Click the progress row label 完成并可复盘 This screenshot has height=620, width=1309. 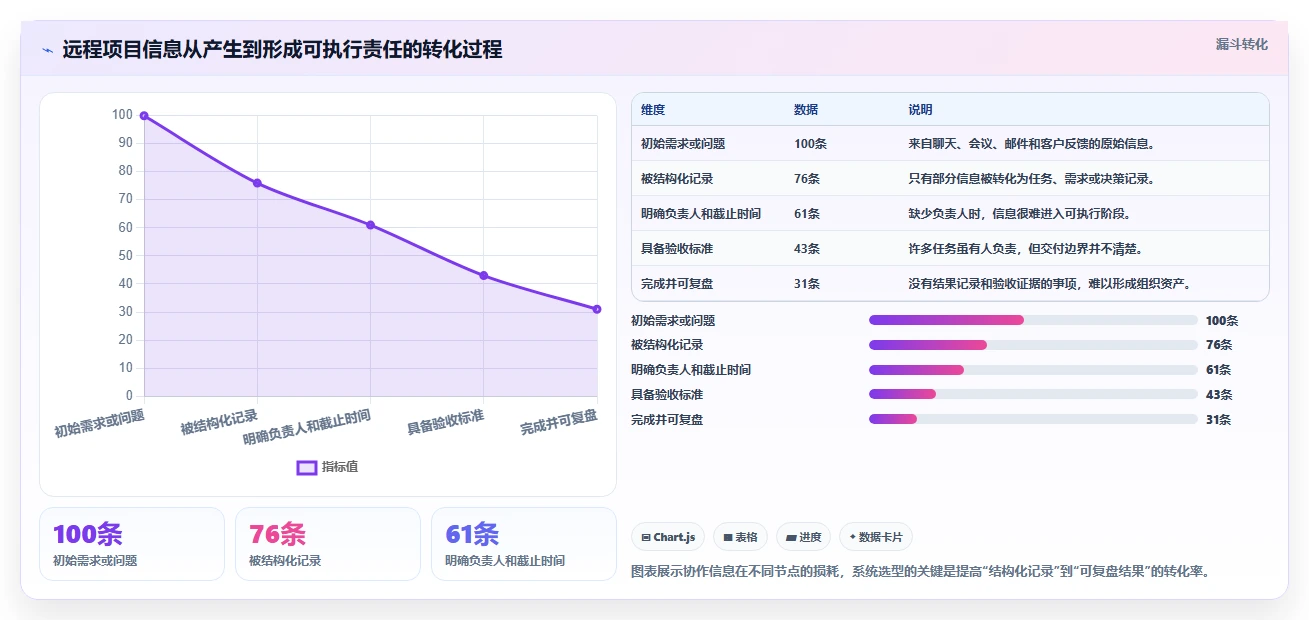[667, 420]
